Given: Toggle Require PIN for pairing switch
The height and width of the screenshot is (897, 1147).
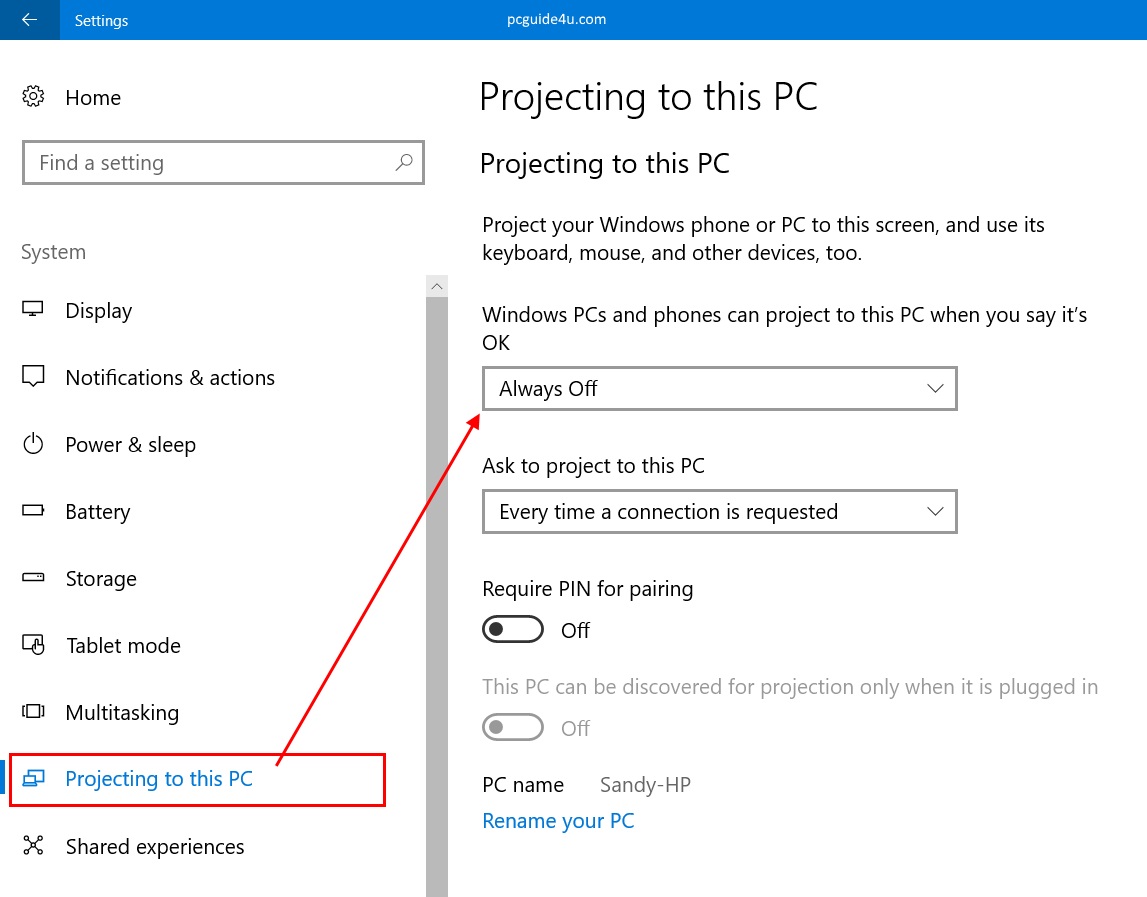Looking at the screenshot, I should (513, 630).
